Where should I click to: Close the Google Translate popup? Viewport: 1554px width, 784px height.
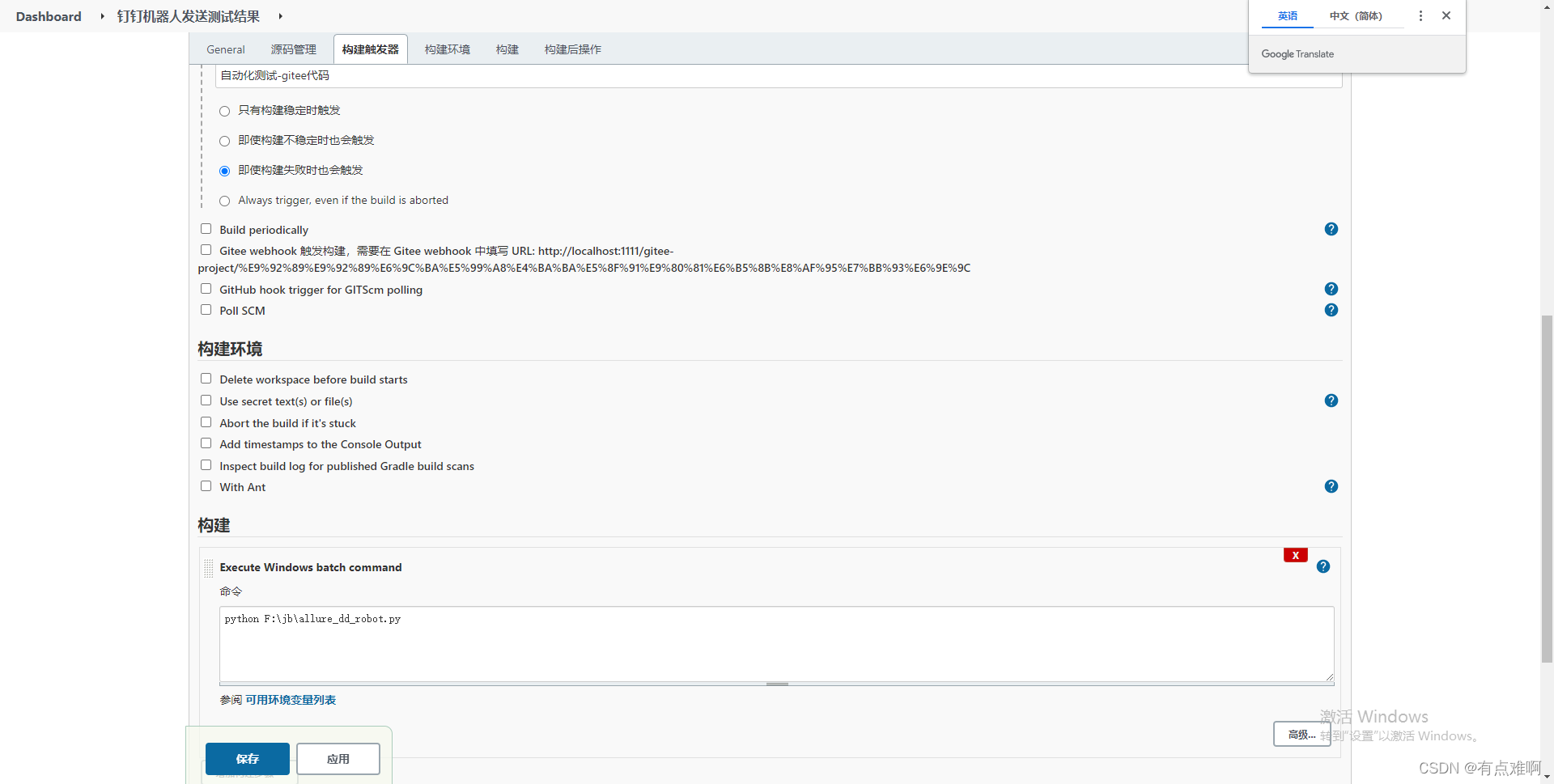tap(1446, 15)
